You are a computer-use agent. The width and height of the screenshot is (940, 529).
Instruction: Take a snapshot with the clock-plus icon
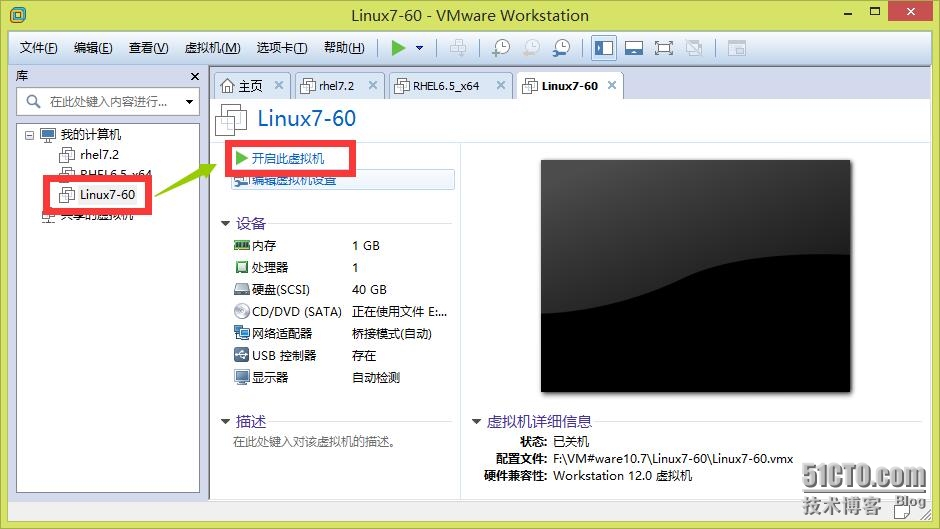(501, 48)
